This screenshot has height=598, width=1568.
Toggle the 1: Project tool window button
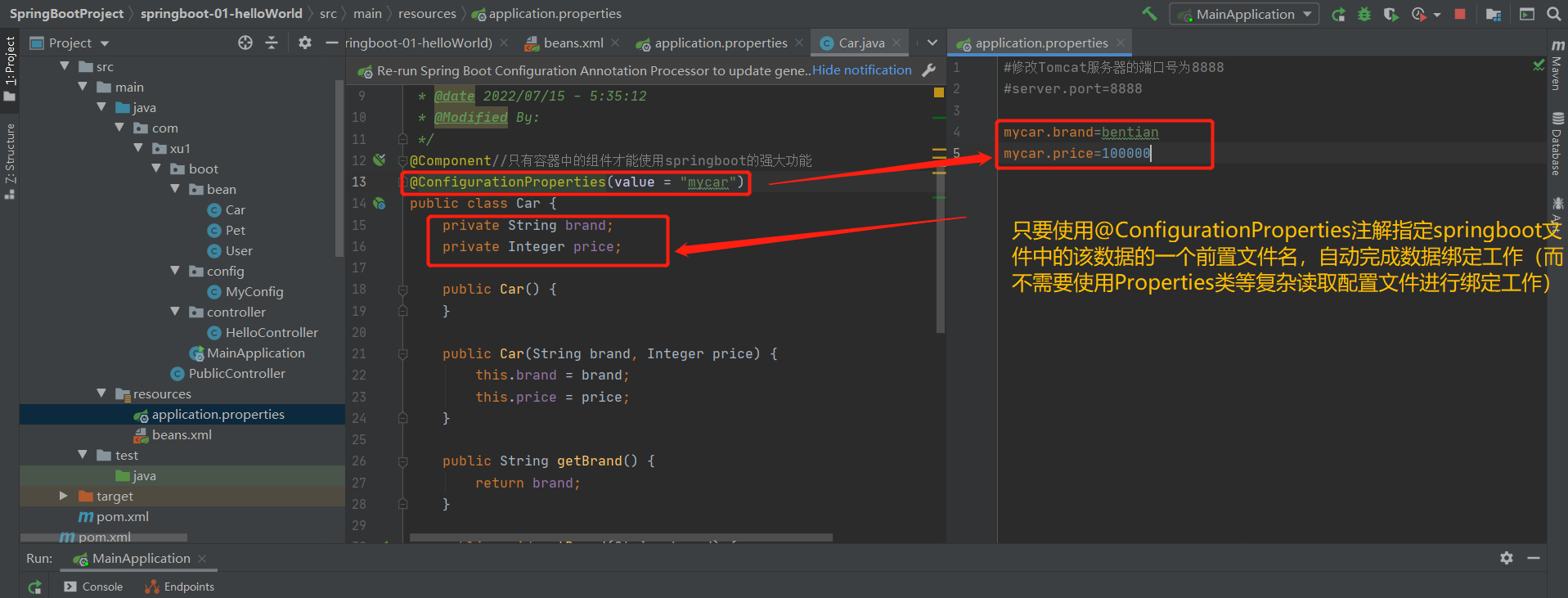point(10,69)
